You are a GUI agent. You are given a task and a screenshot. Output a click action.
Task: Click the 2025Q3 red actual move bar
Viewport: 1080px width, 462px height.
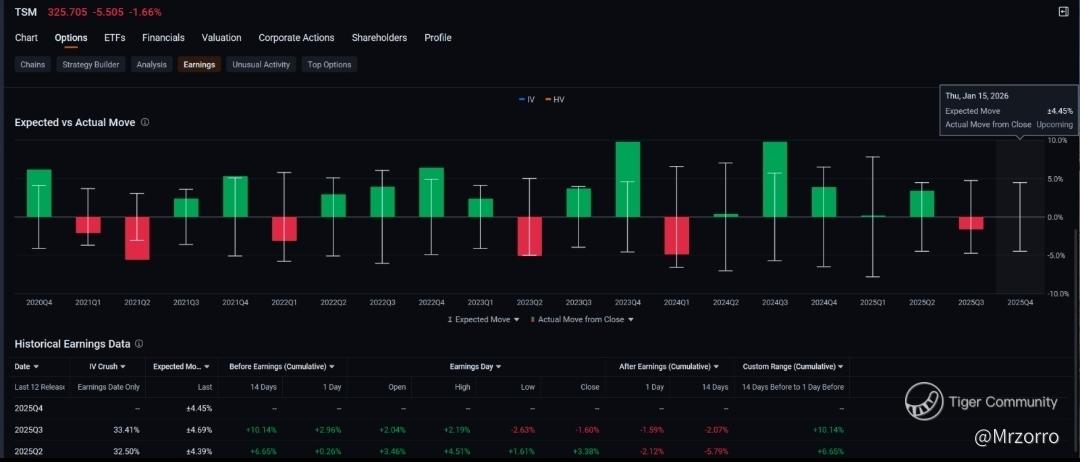coord(970,223)
